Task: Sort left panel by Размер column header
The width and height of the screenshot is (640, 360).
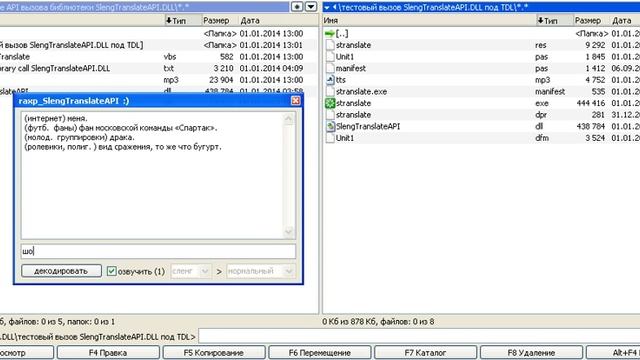Action: tap(220, 20)
